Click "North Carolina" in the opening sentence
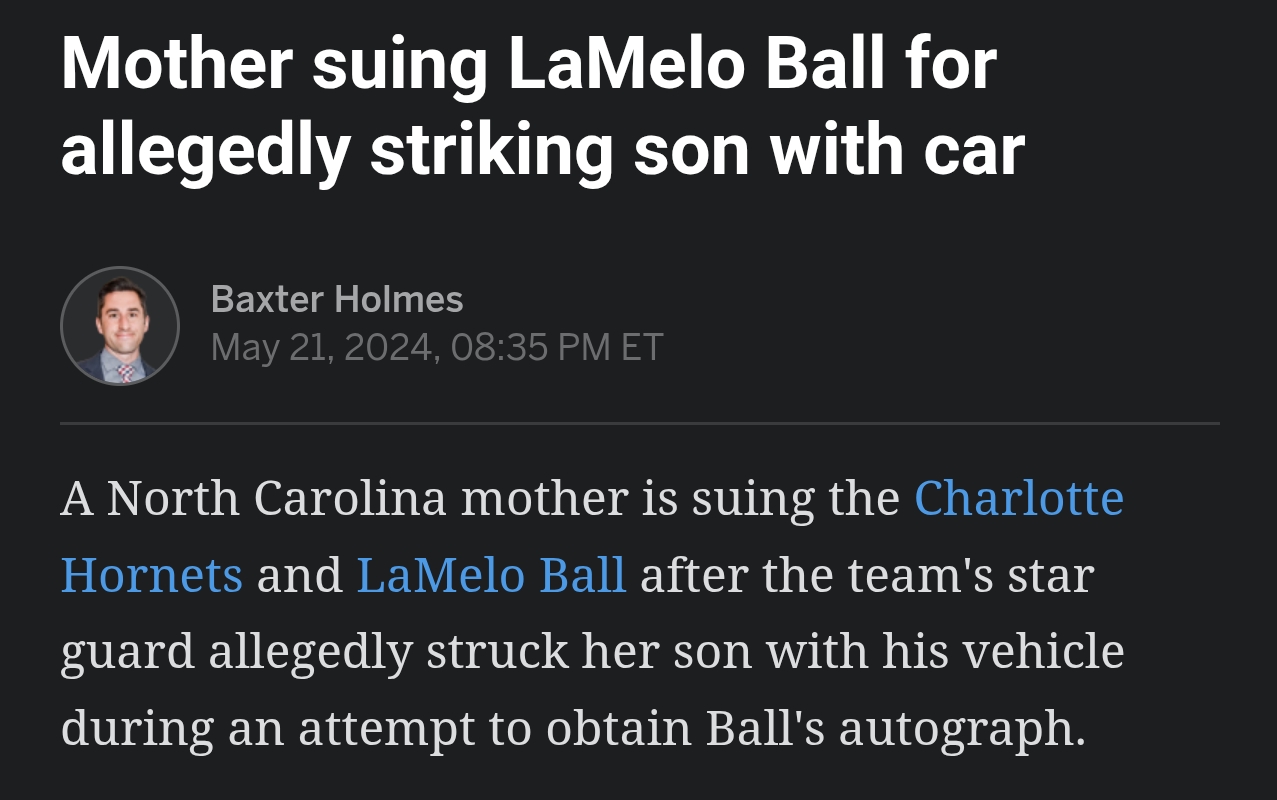The image size is (1277, 800). [x=276, y=498]
